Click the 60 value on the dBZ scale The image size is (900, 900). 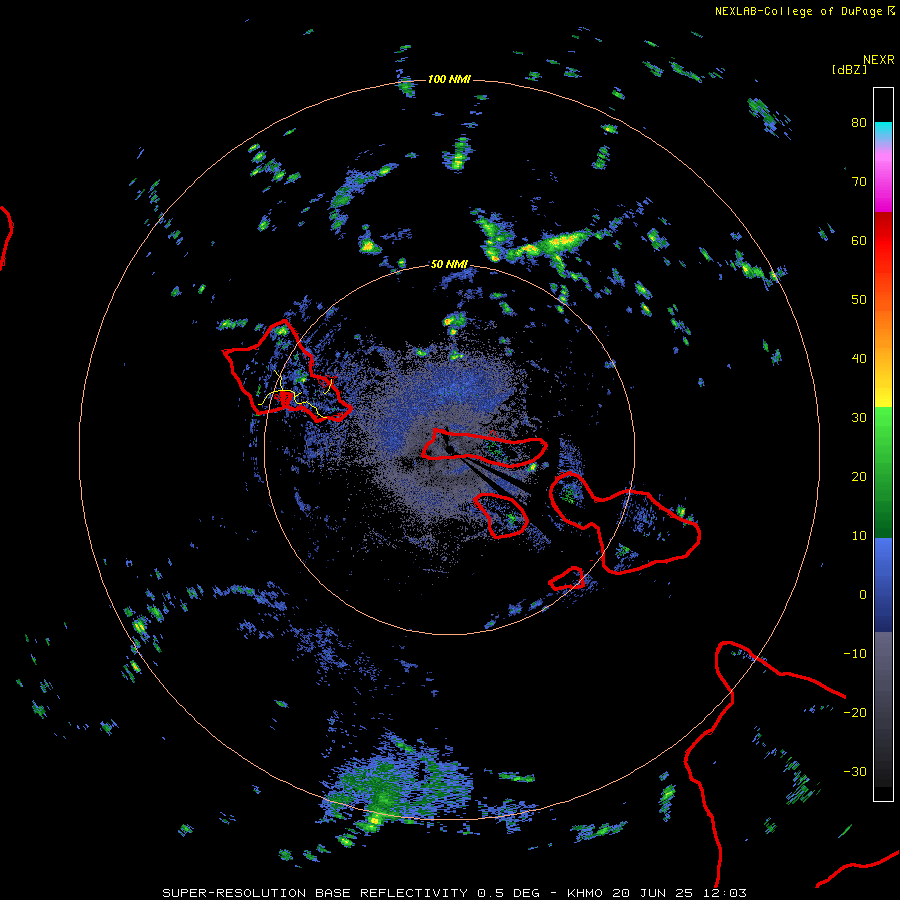859,240
